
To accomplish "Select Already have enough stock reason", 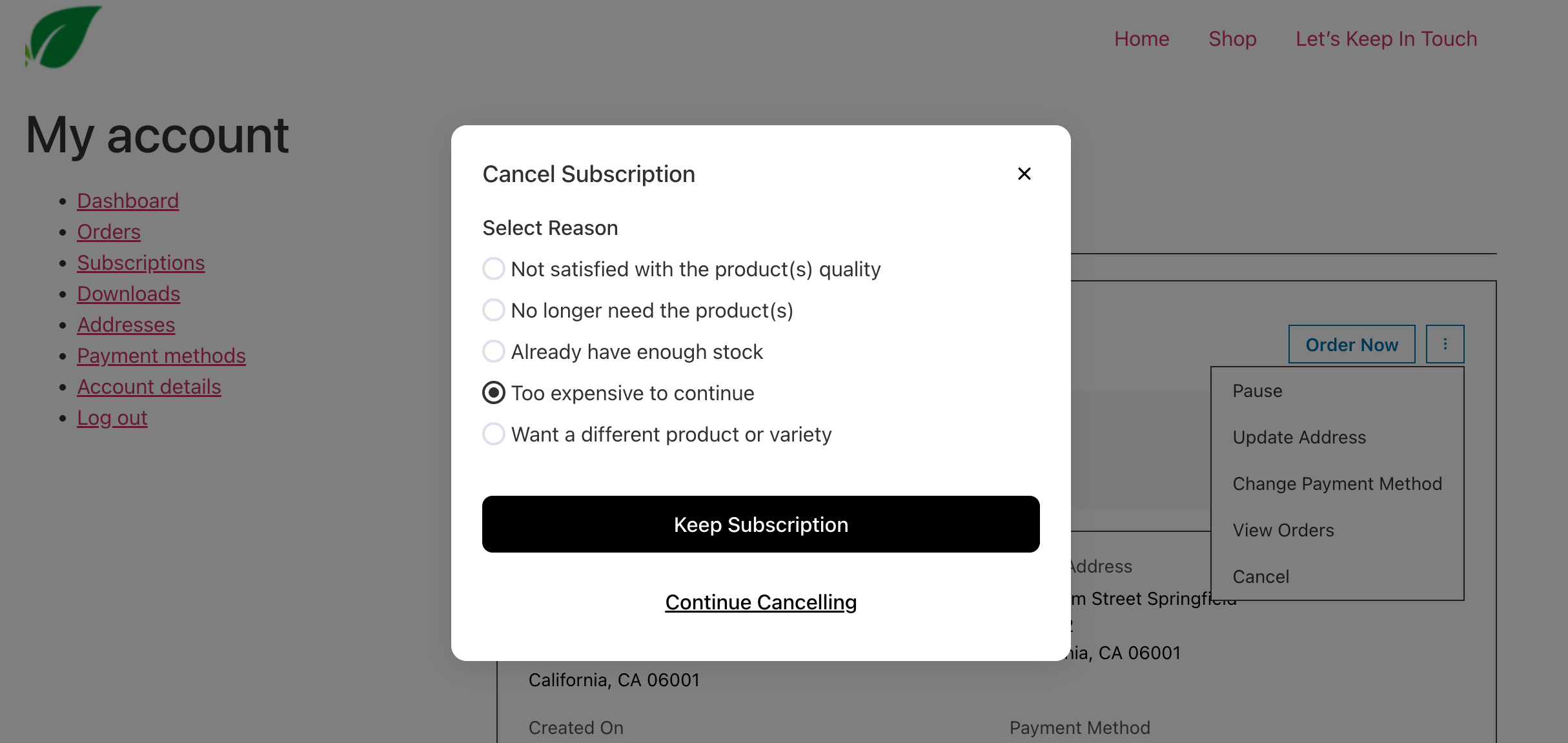I will (x=493, y=351).
